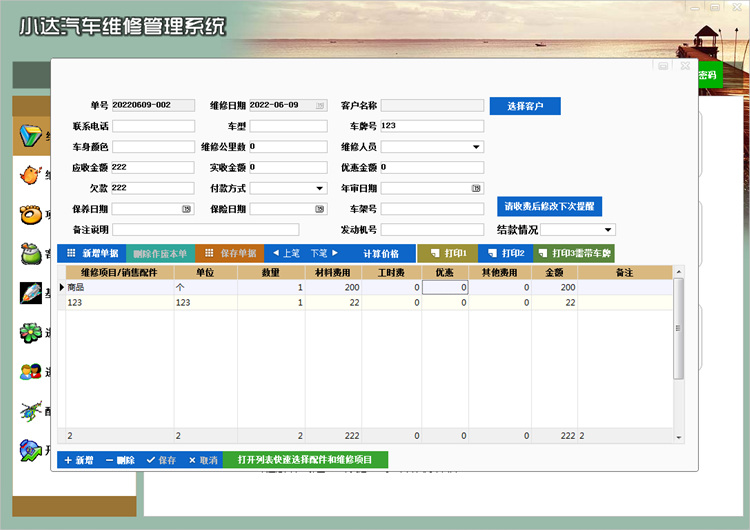Screen dimensions: 750x530
Task: Click the 优惠 cell in the 商品 row
Action: tap(445, 287)
